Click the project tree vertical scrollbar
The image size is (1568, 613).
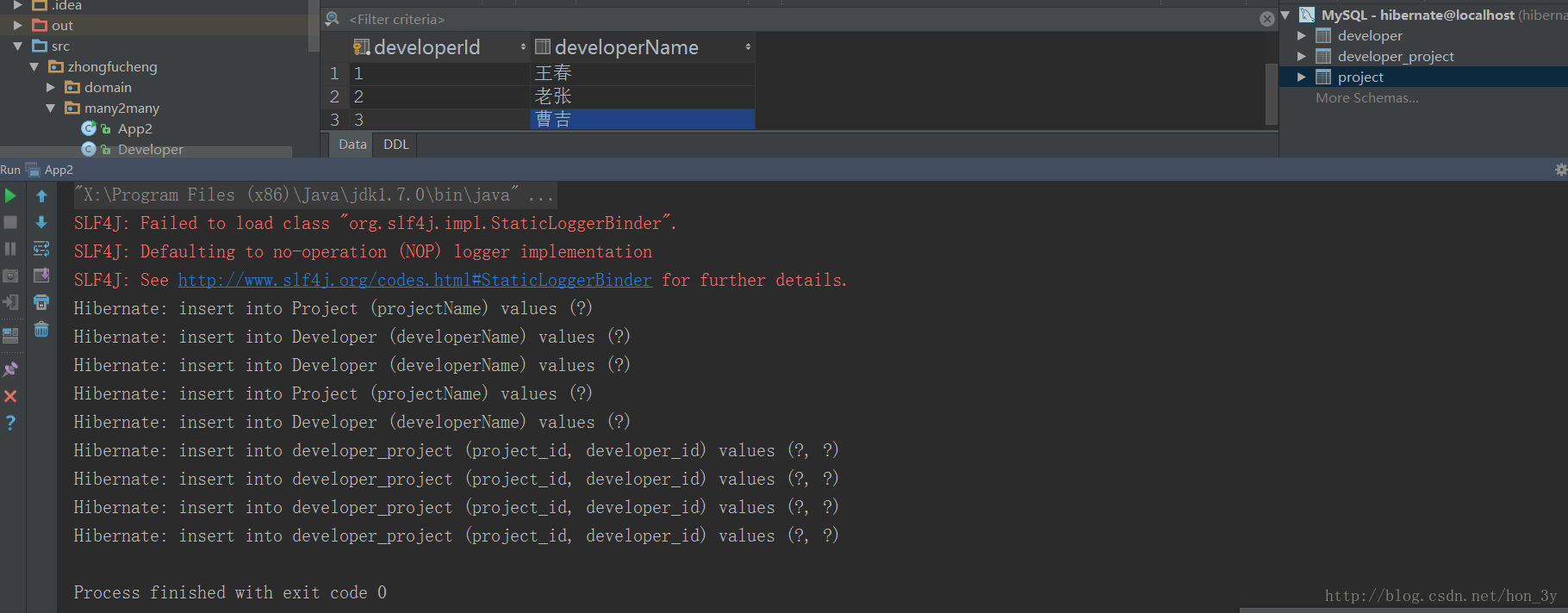(314, 26)
